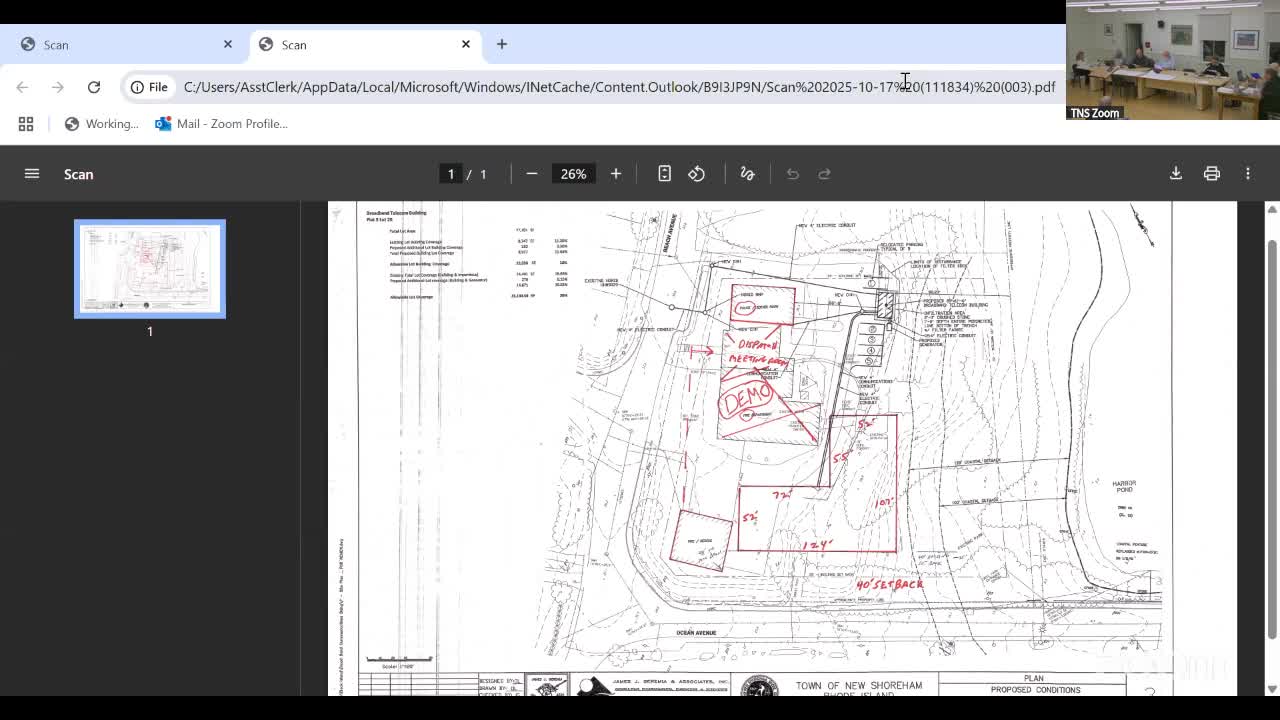Select page 1 thumbnail in sidebar
The height and width of the screenshot is (720, 1280).
[x=150, y=269]
